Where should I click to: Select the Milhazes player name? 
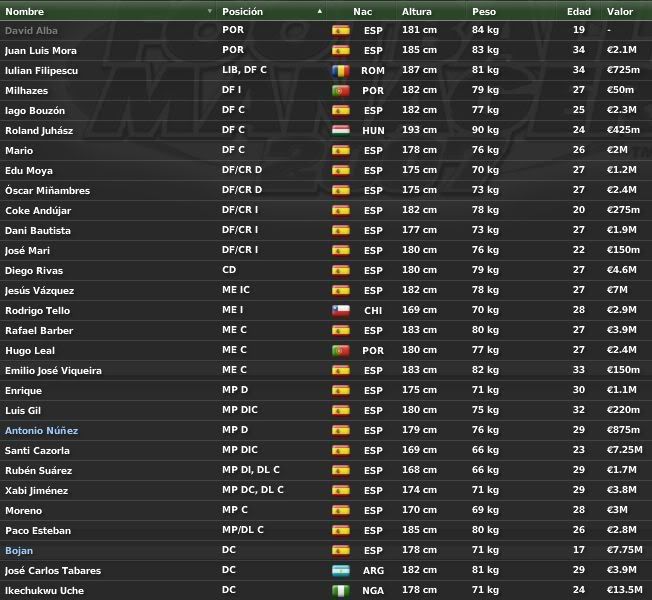26,91
